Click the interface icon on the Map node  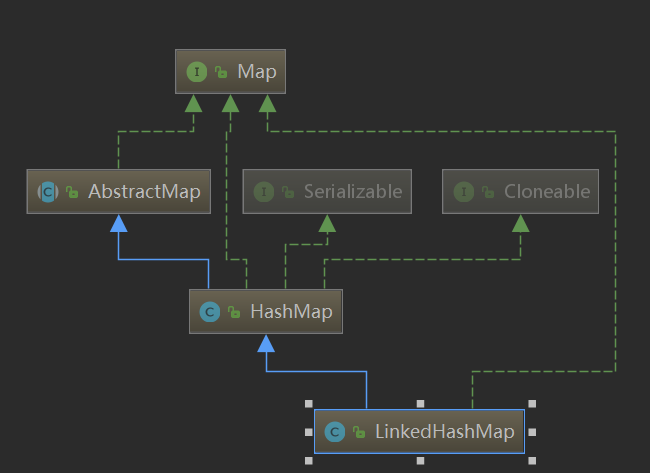click(x=197, y=72)
